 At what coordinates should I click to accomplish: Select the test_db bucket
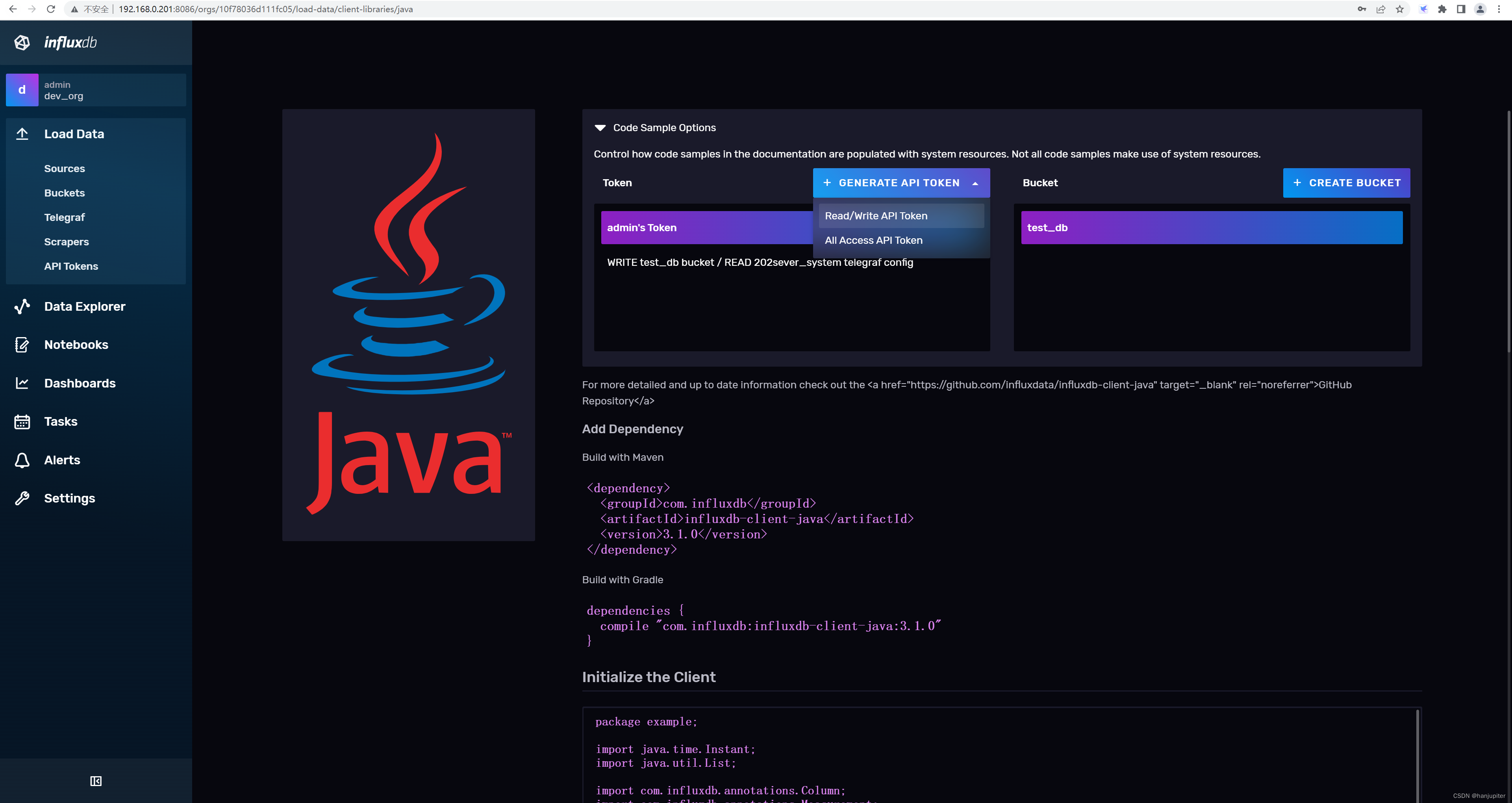[1212, 228]
